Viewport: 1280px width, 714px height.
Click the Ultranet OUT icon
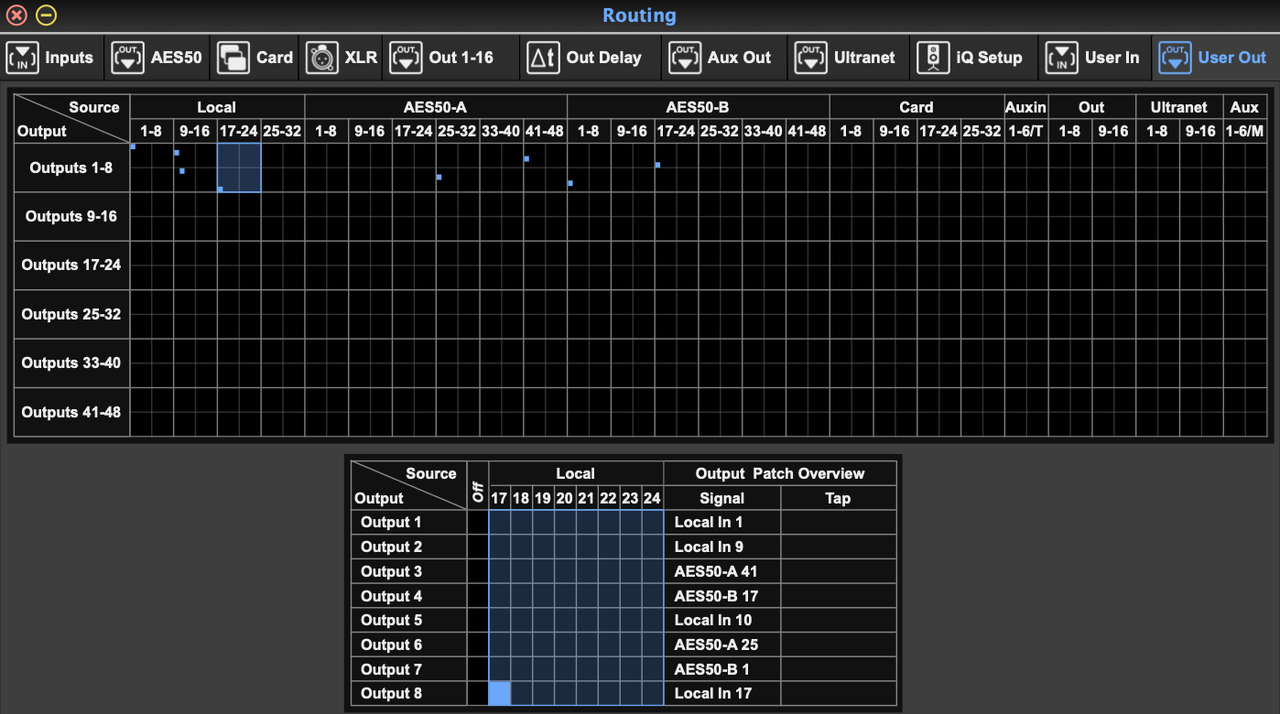tap(811, 58)
